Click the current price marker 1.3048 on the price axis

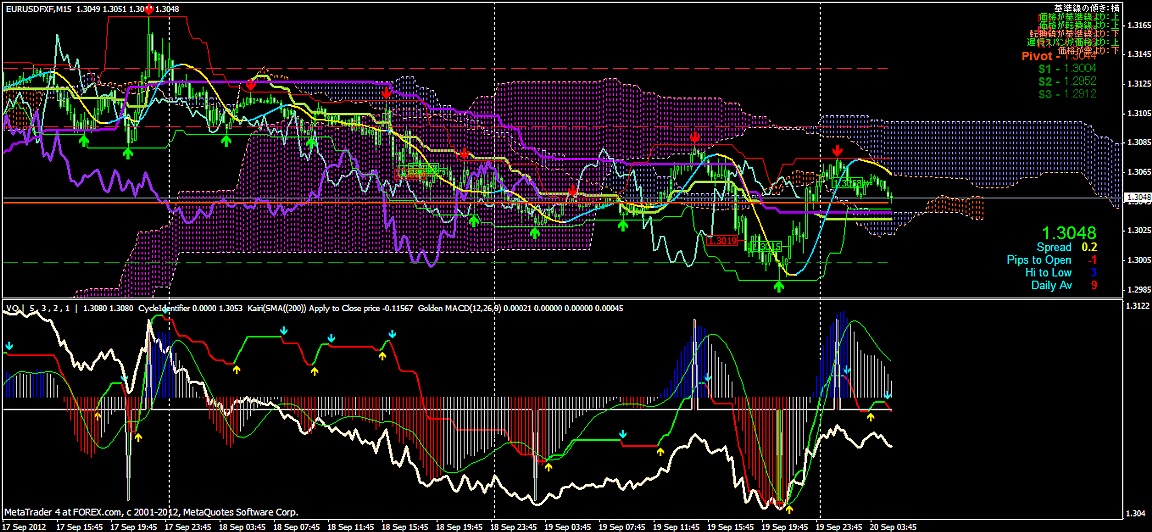(1136, 198)
